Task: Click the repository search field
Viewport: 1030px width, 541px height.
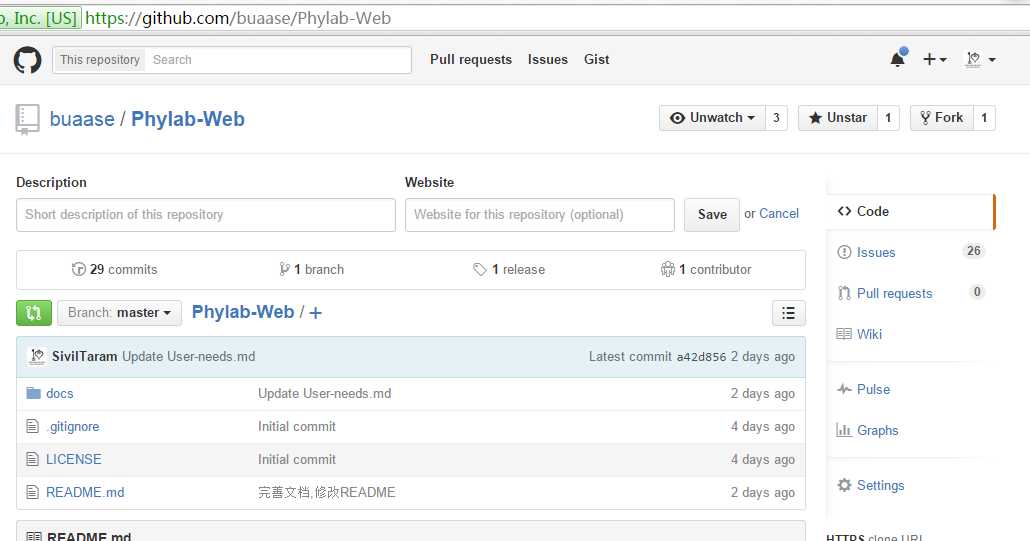Action: click(x=278, y=60)
